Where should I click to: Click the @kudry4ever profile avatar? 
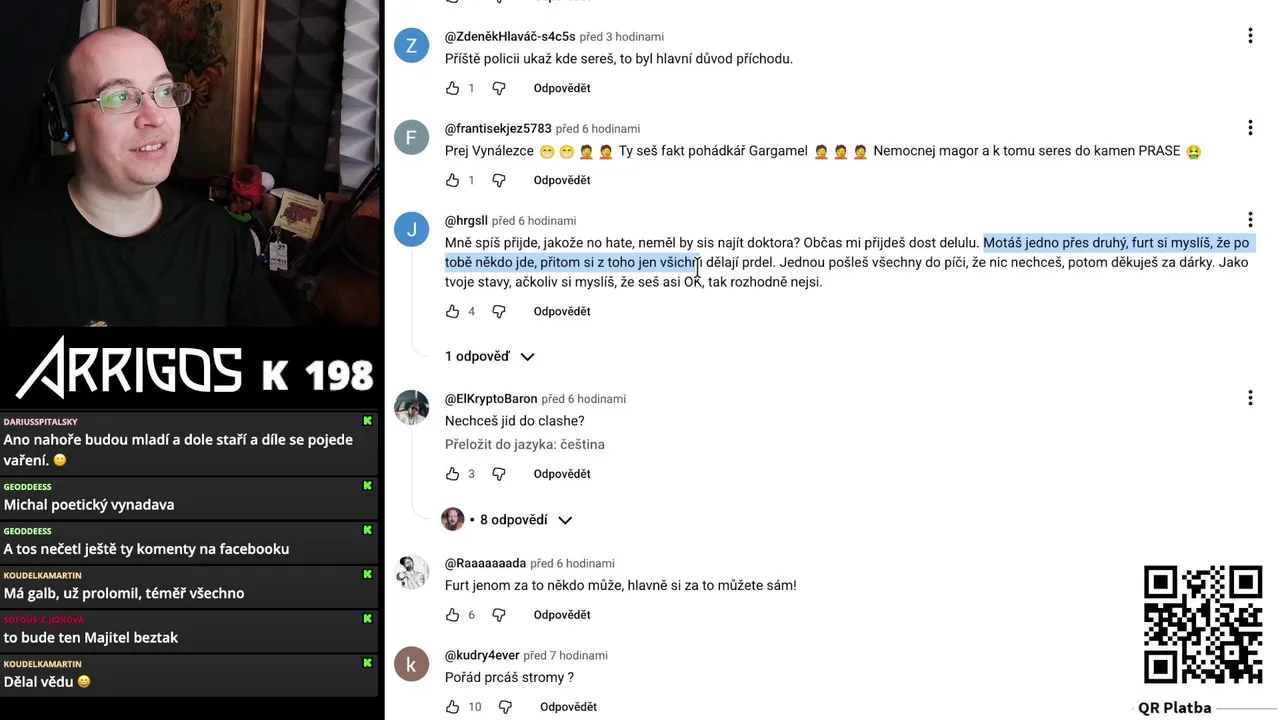pos(411,664)
